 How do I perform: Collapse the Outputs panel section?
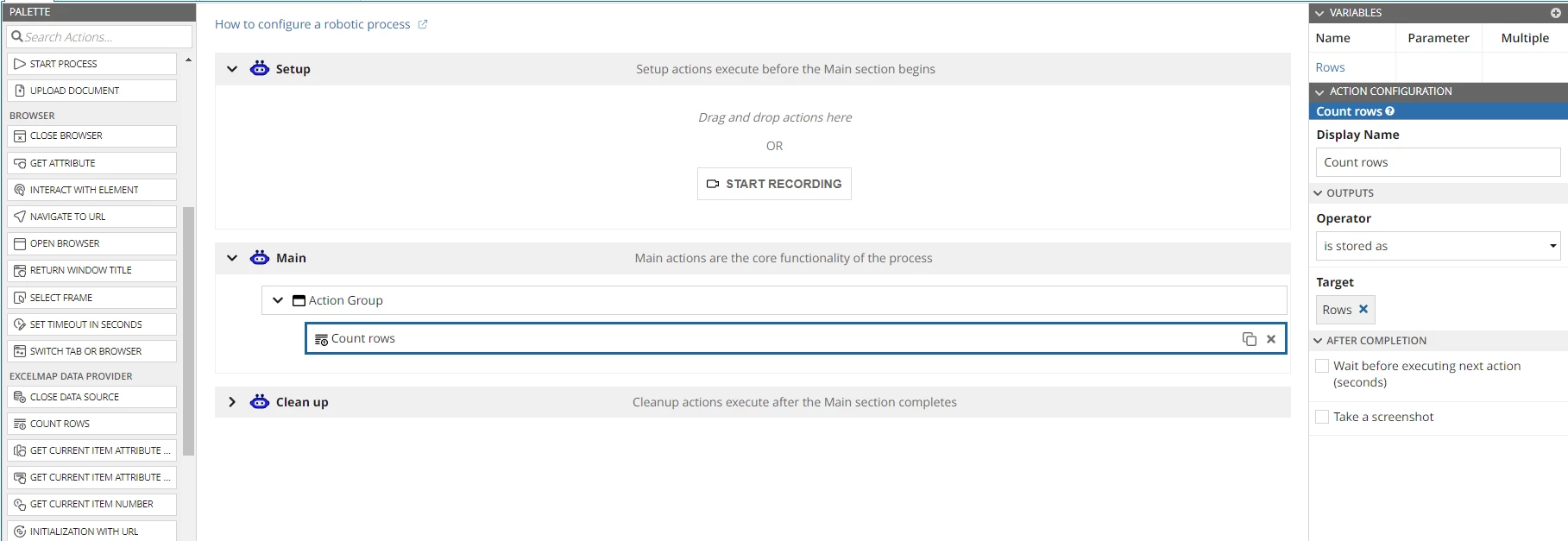coord(1319,193)
